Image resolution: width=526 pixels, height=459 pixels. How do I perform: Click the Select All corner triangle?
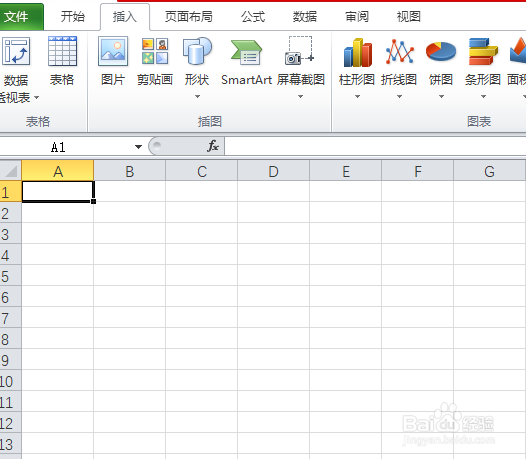[x=11, y=171]
